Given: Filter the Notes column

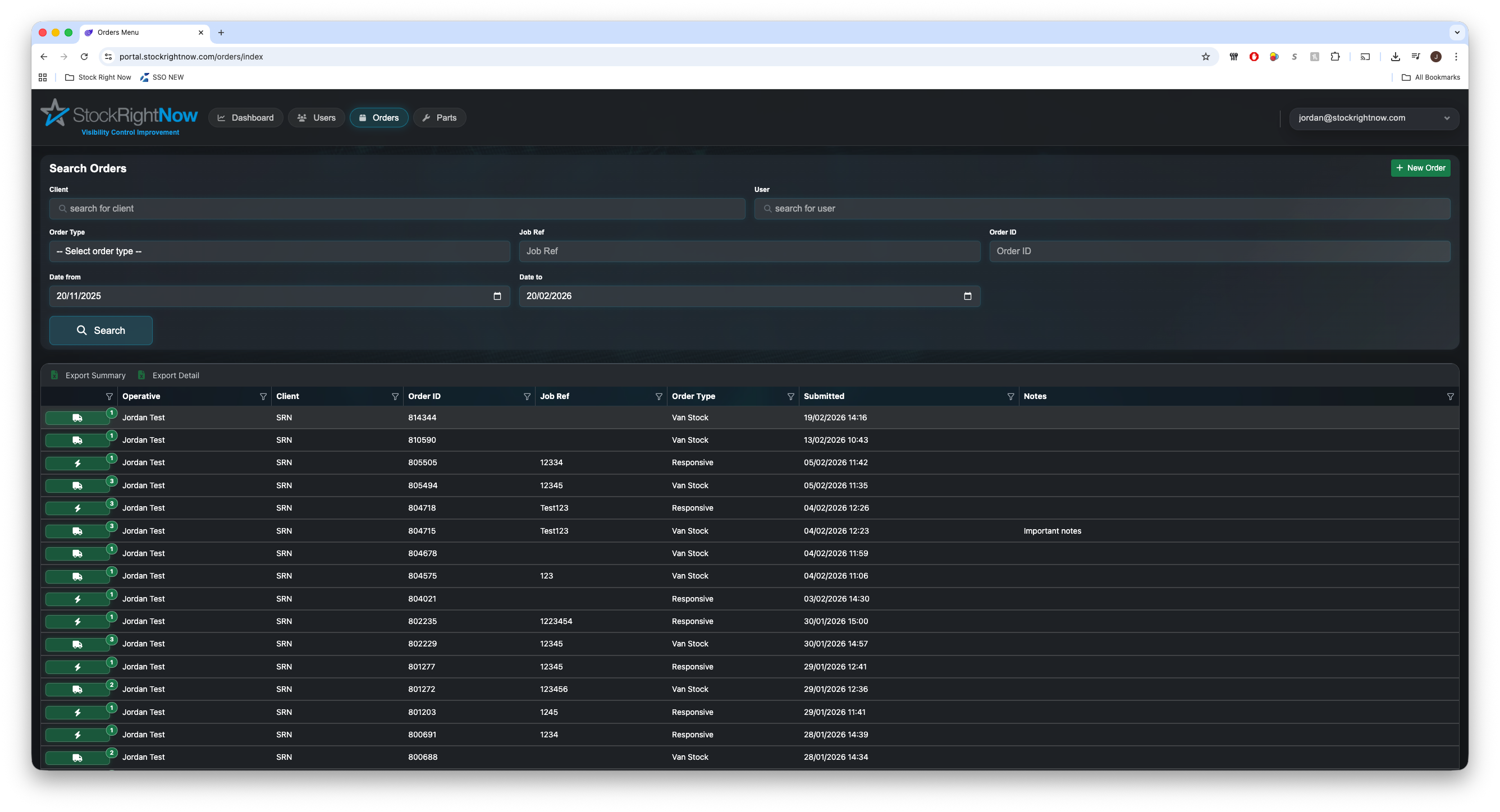Looking at the screenshot, I should point(1450,396).
